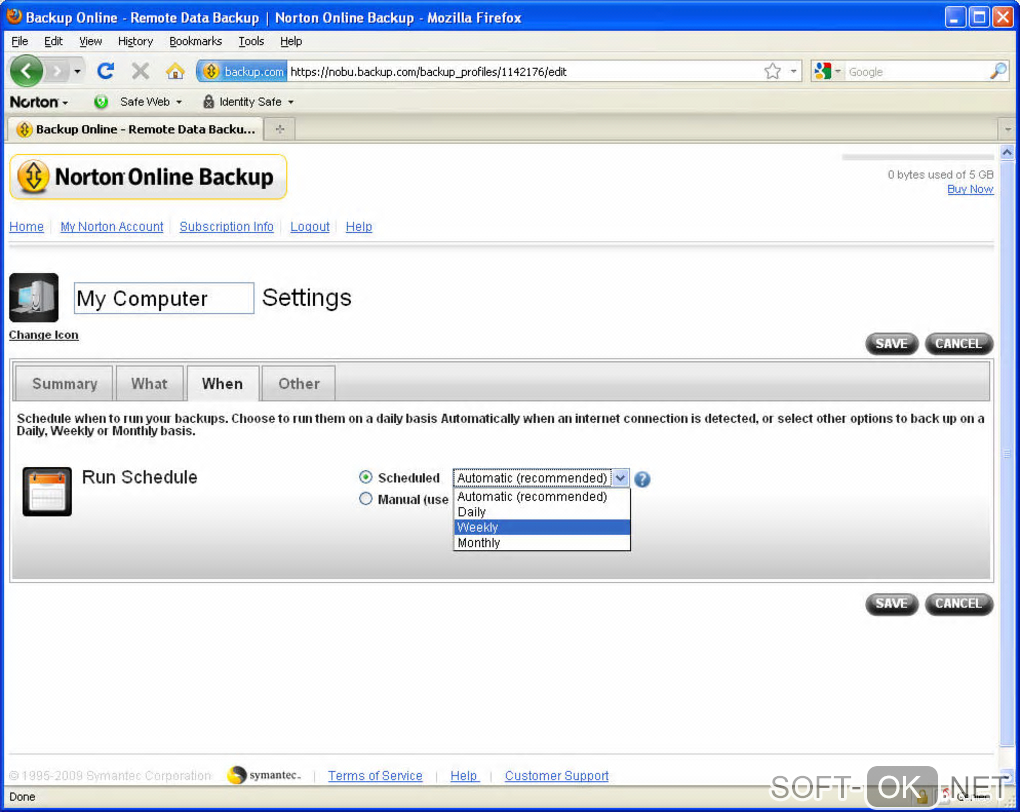Open the Tools menu
The width and height of the screenshot is (1020, 812).
(251, 41)
